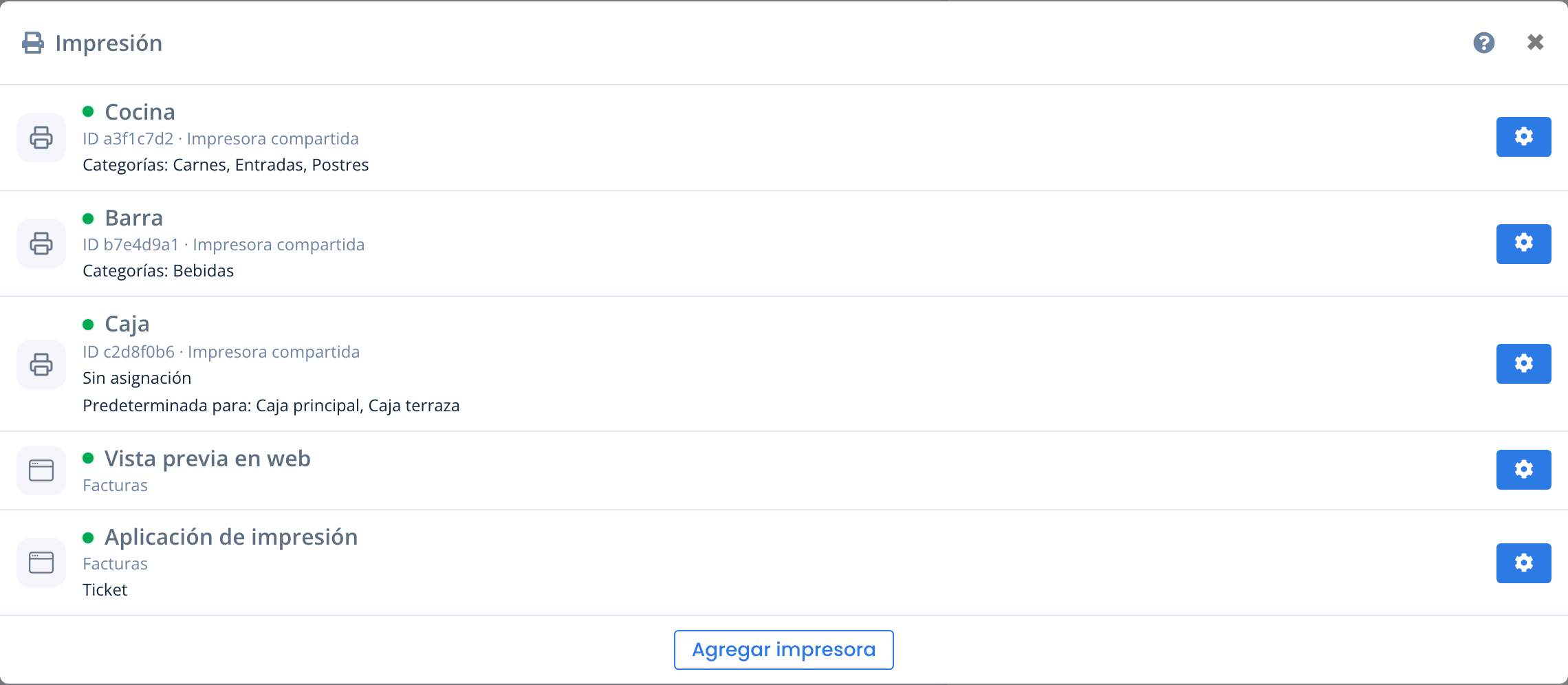Viewport: 1568px width, 685px height.
Task: Close the Impresión dialog
Action: tap(1536, 43)
